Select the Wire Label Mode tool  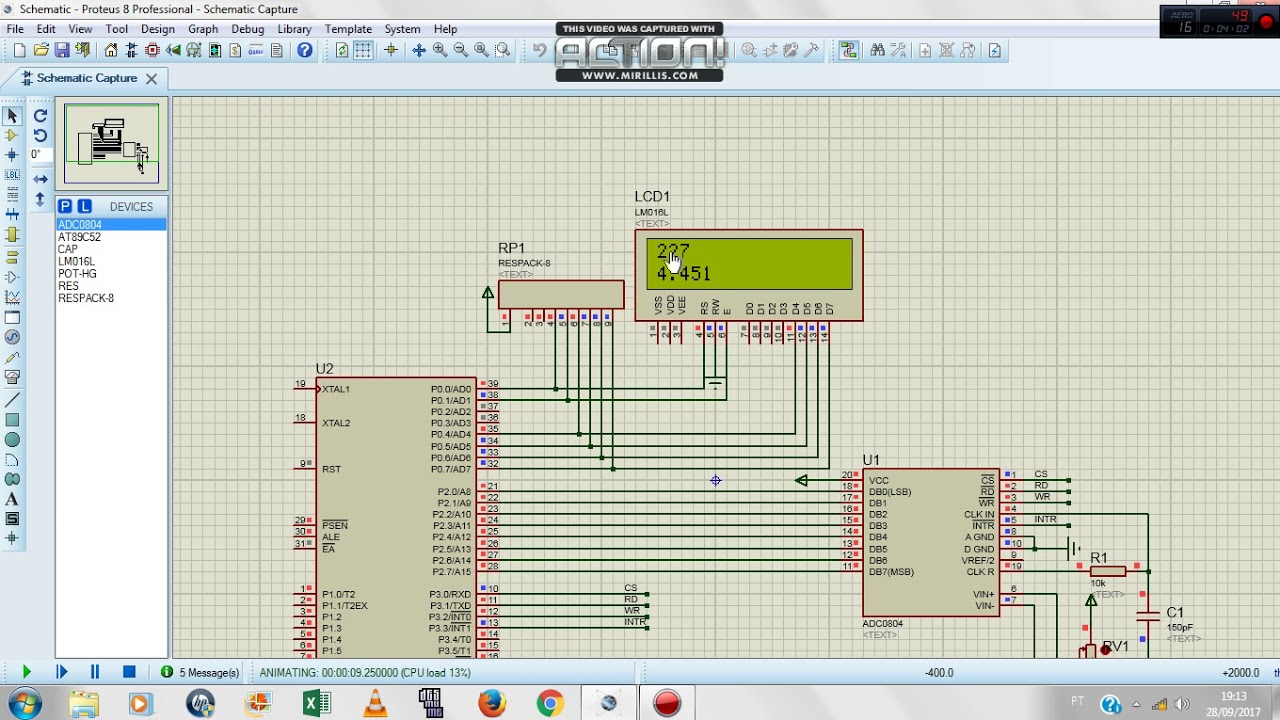(x=12, y=175)
